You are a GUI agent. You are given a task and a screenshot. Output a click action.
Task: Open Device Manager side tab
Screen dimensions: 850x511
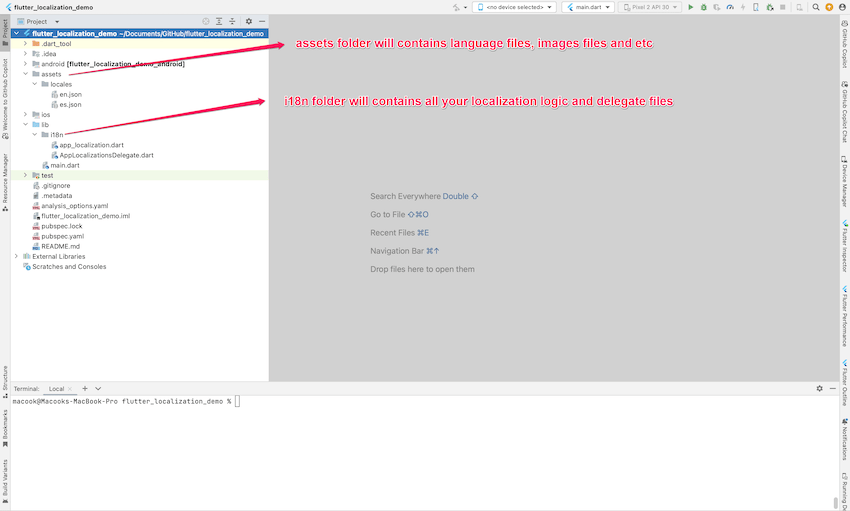pos(845,182)
